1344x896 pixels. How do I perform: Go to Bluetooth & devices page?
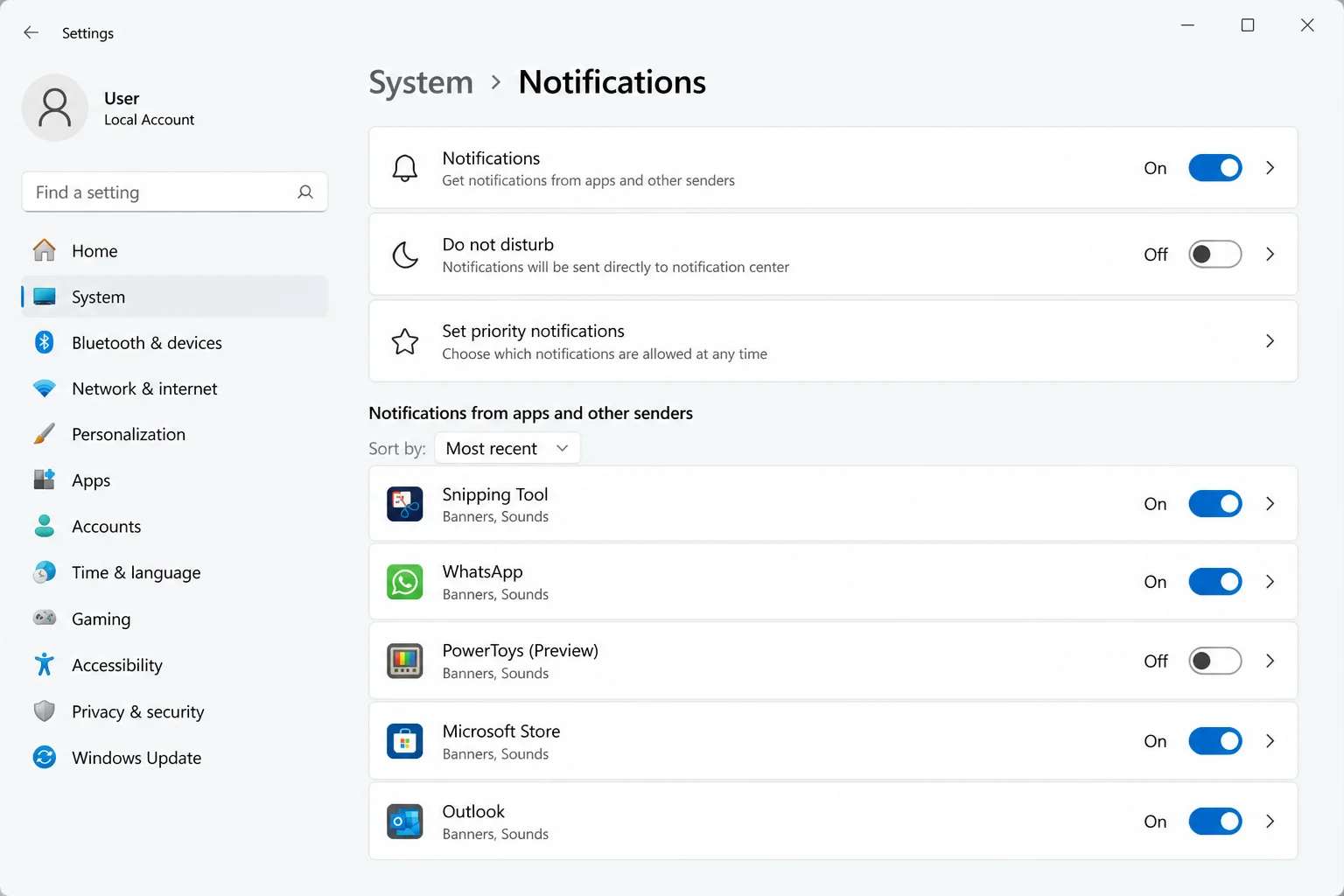click(x=175, y=342)
